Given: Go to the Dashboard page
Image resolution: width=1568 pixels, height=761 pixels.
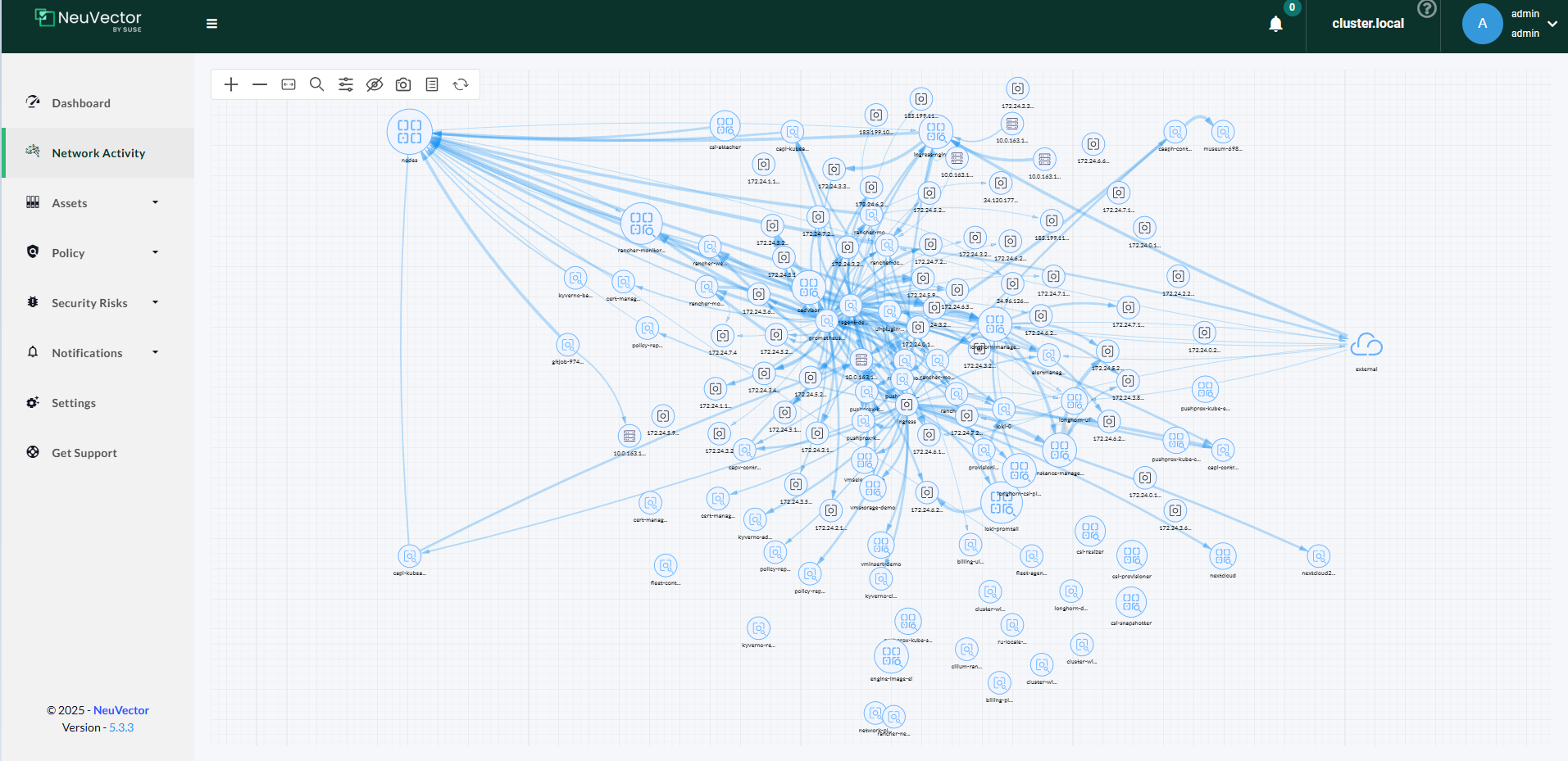Looking at the screenshot, I should point(80,103).
